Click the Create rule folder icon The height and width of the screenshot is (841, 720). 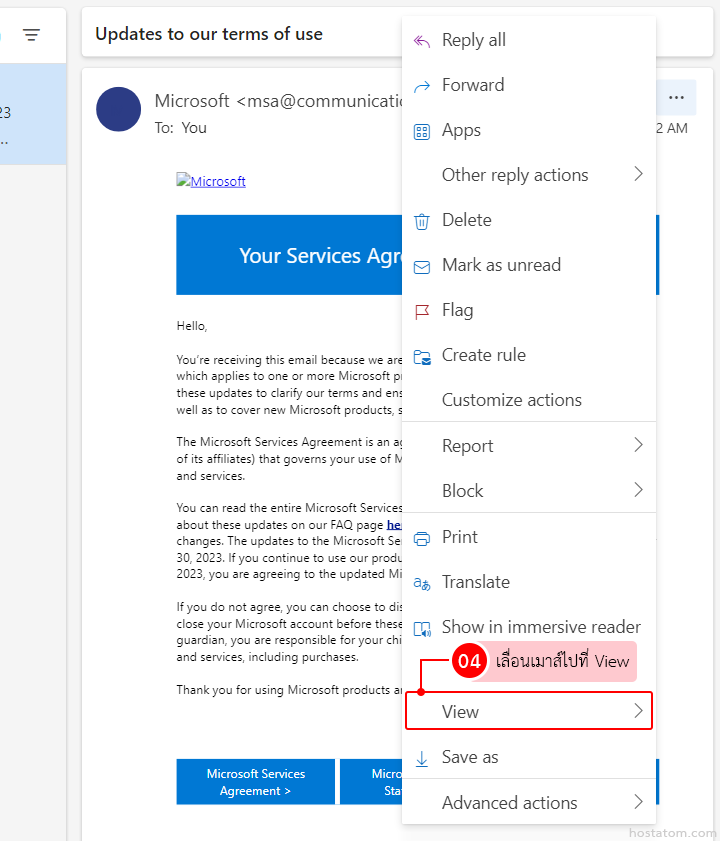422,356
